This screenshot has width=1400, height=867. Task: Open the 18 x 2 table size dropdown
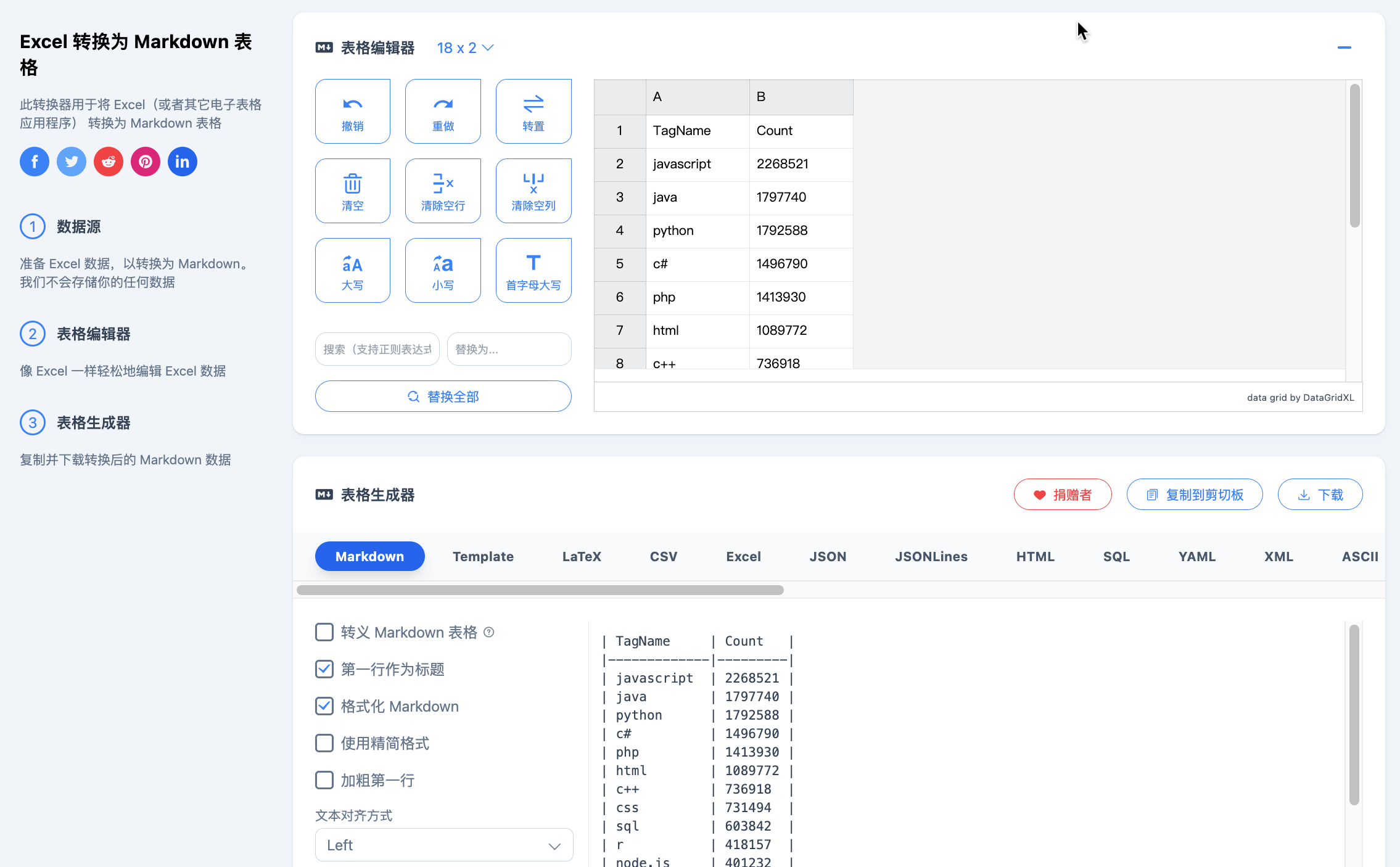(x=465, y=47)
